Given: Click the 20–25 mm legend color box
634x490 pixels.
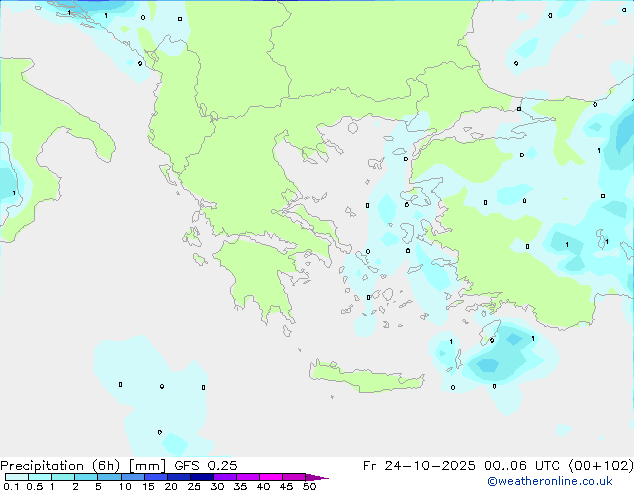Looking at the screenshot, I should (x=179, y=477).
